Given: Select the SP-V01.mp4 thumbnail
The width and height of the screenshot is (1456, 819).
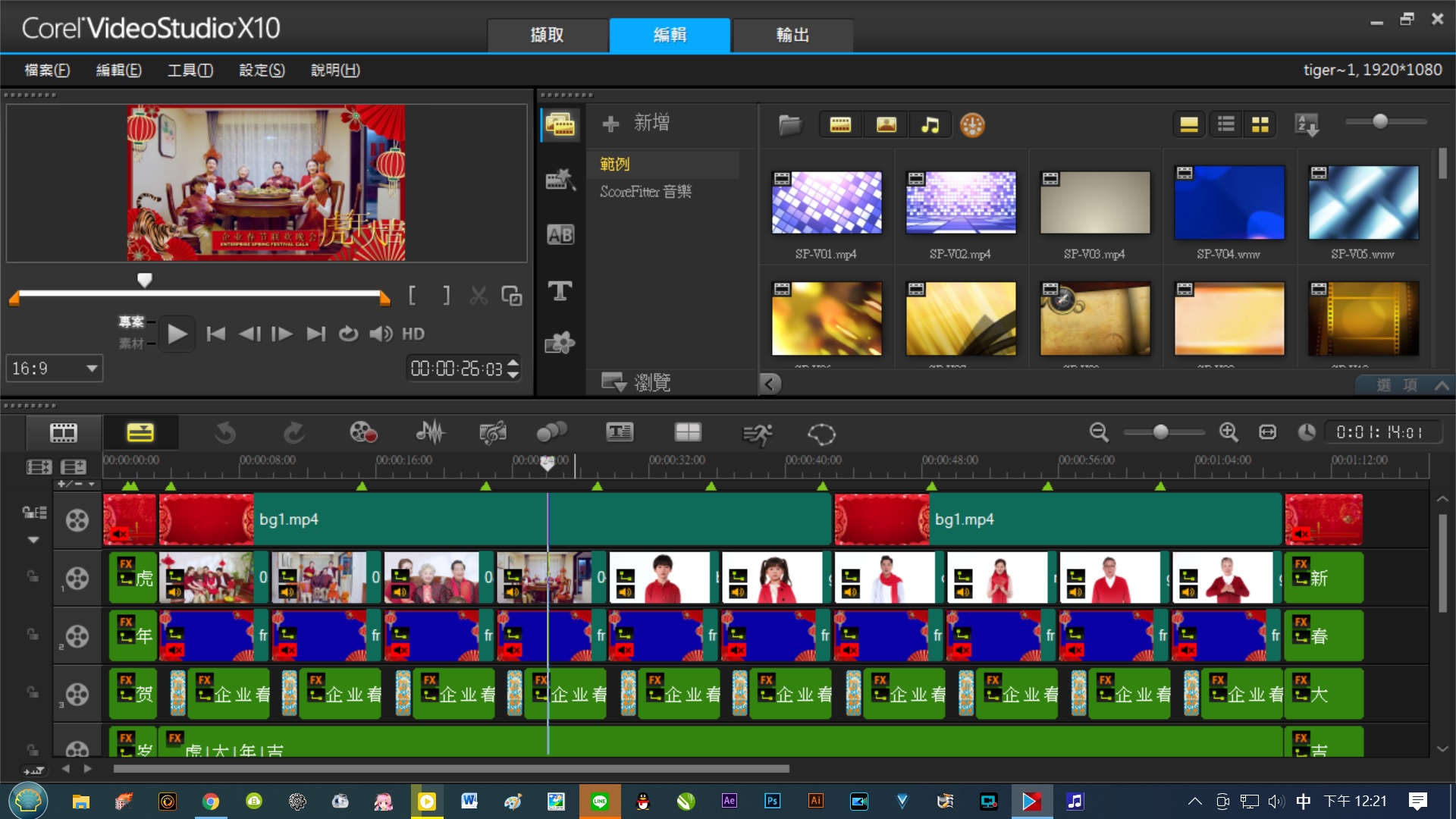Looking at the screenshot, I should click(827, 202).
